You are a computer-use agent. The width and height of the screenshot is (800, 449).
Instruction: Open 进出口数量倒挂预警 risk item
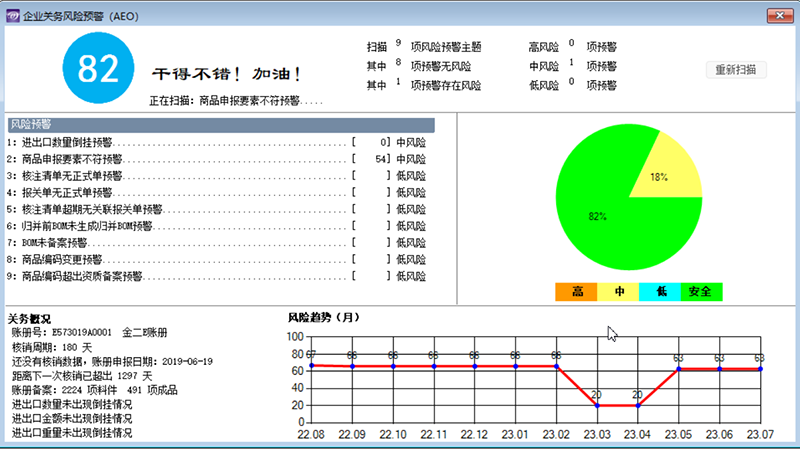click(x=216, y=142)
